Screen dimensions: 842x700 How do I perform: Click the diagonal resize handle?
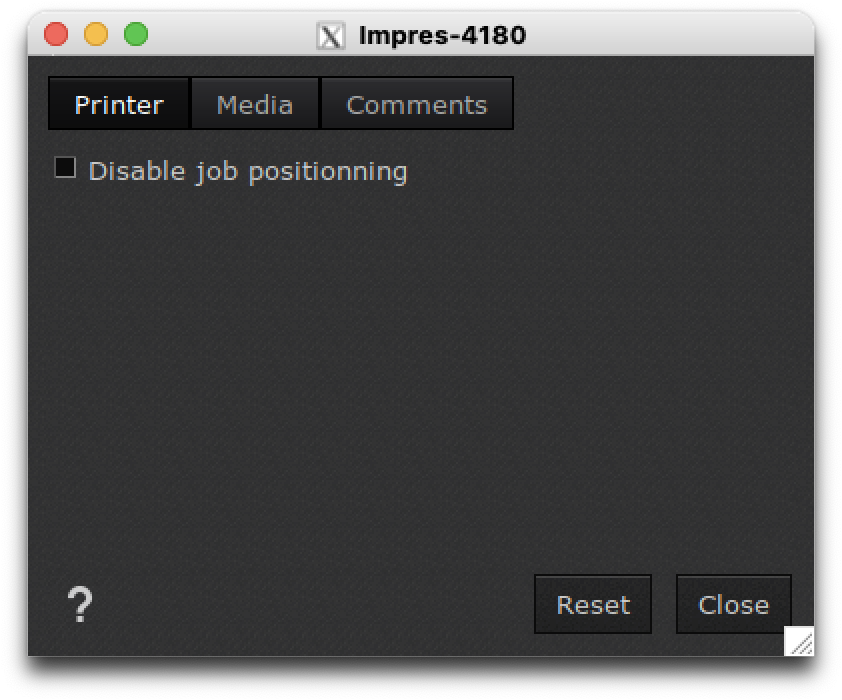798,641
